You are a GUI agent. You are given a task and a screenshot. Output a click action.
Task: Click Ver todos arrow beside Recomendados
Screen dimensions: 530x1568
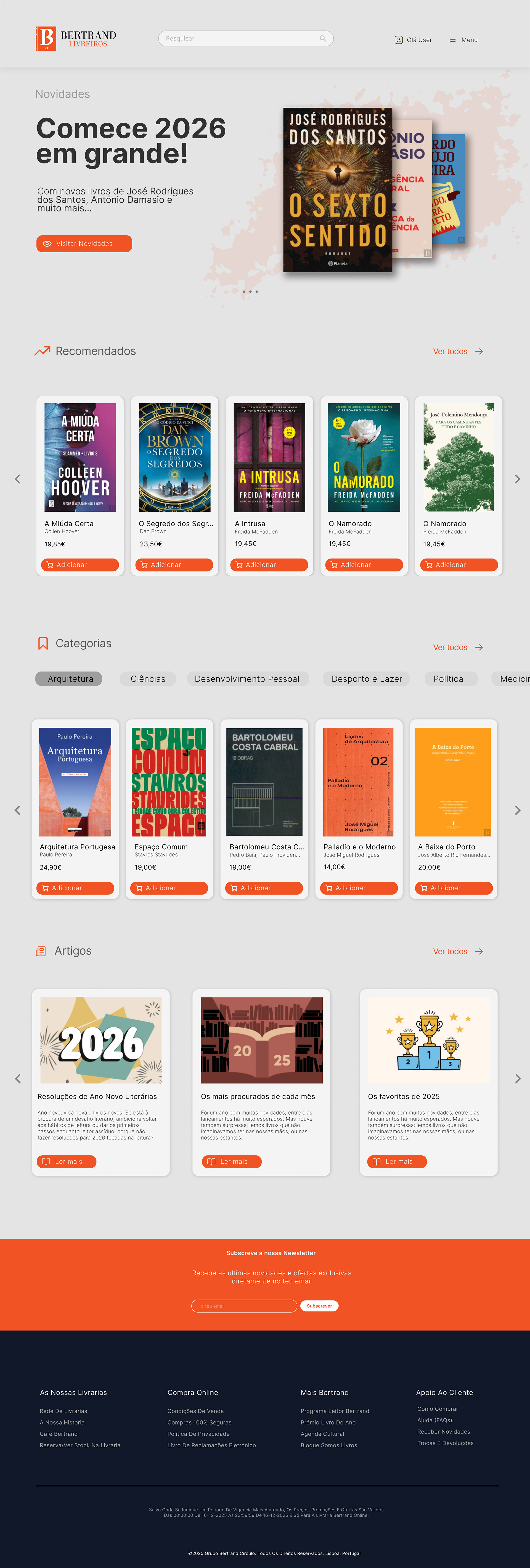479,351
